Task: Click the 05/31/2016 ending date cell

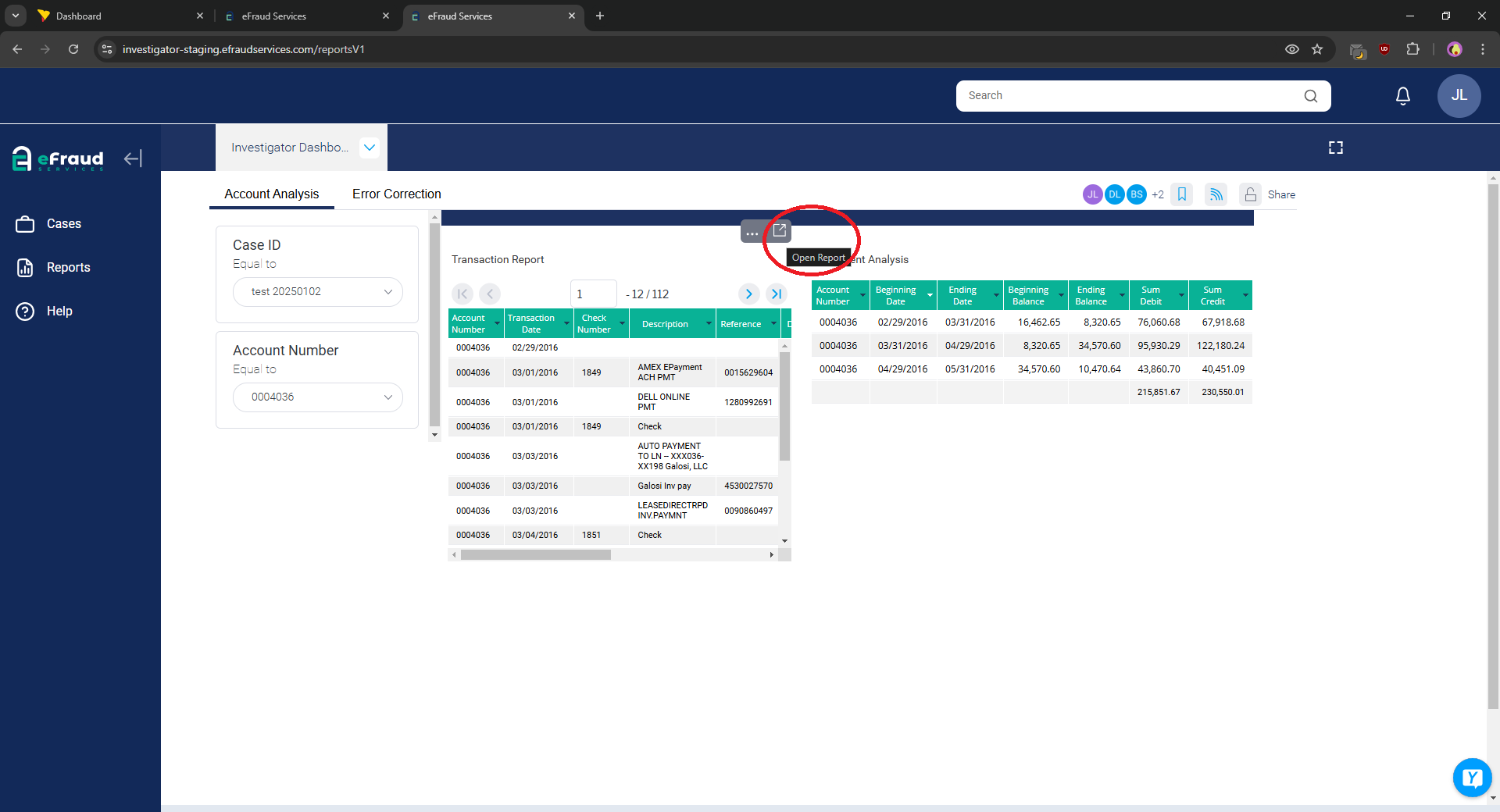Action: click(970, 369)
